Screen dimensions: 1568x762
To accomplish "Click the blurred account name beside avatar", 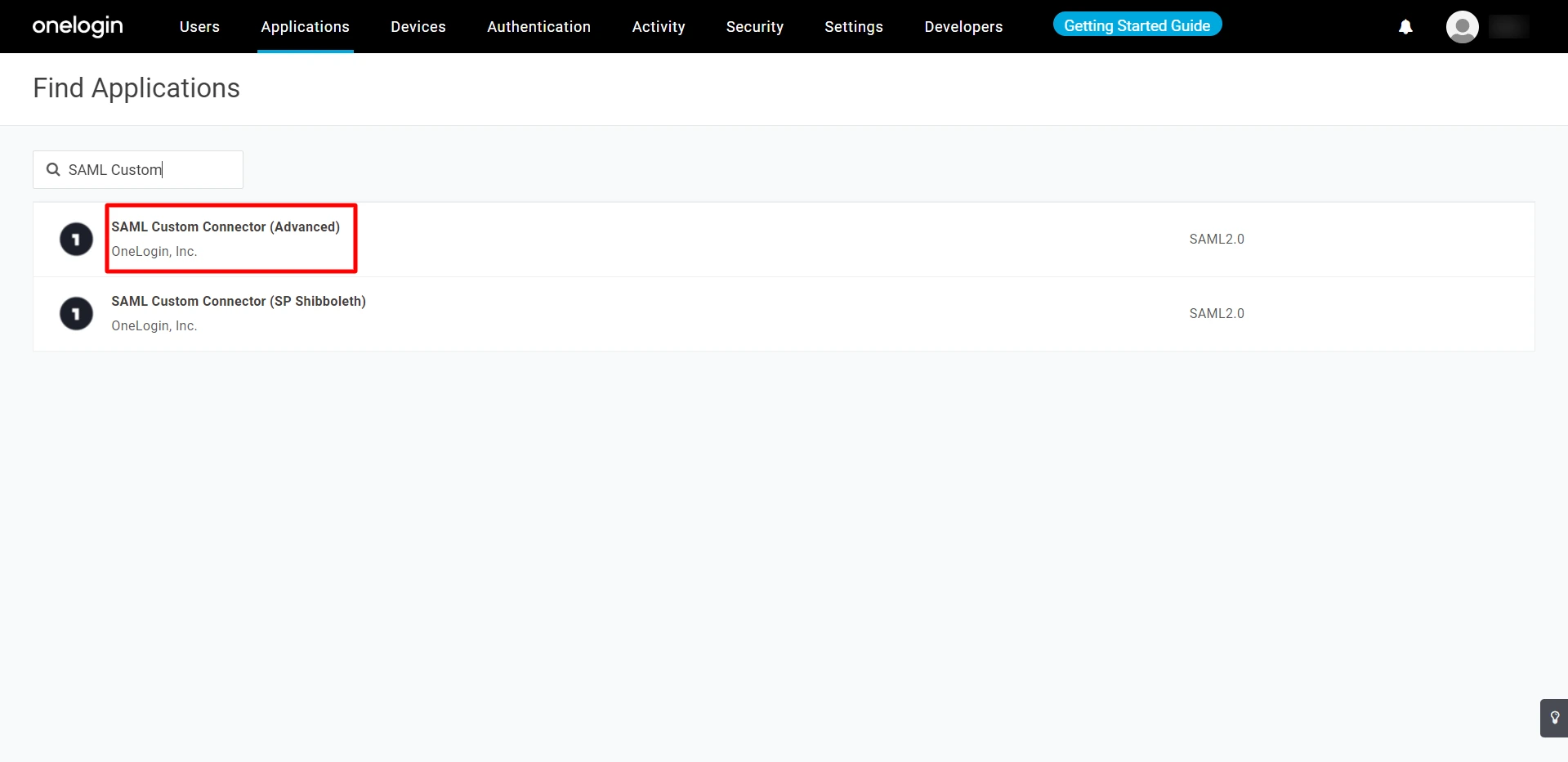I will click(1508, 27).
